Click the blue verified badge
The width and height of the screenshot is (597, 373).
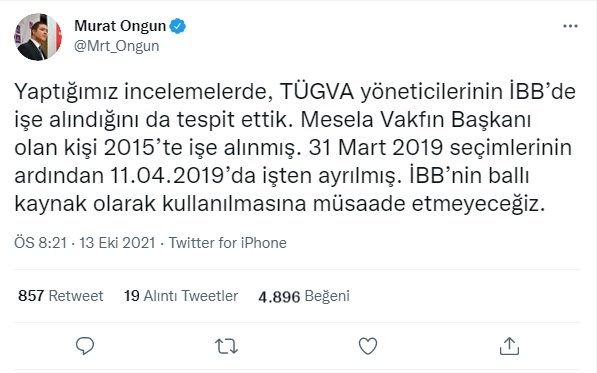[177, 26]
